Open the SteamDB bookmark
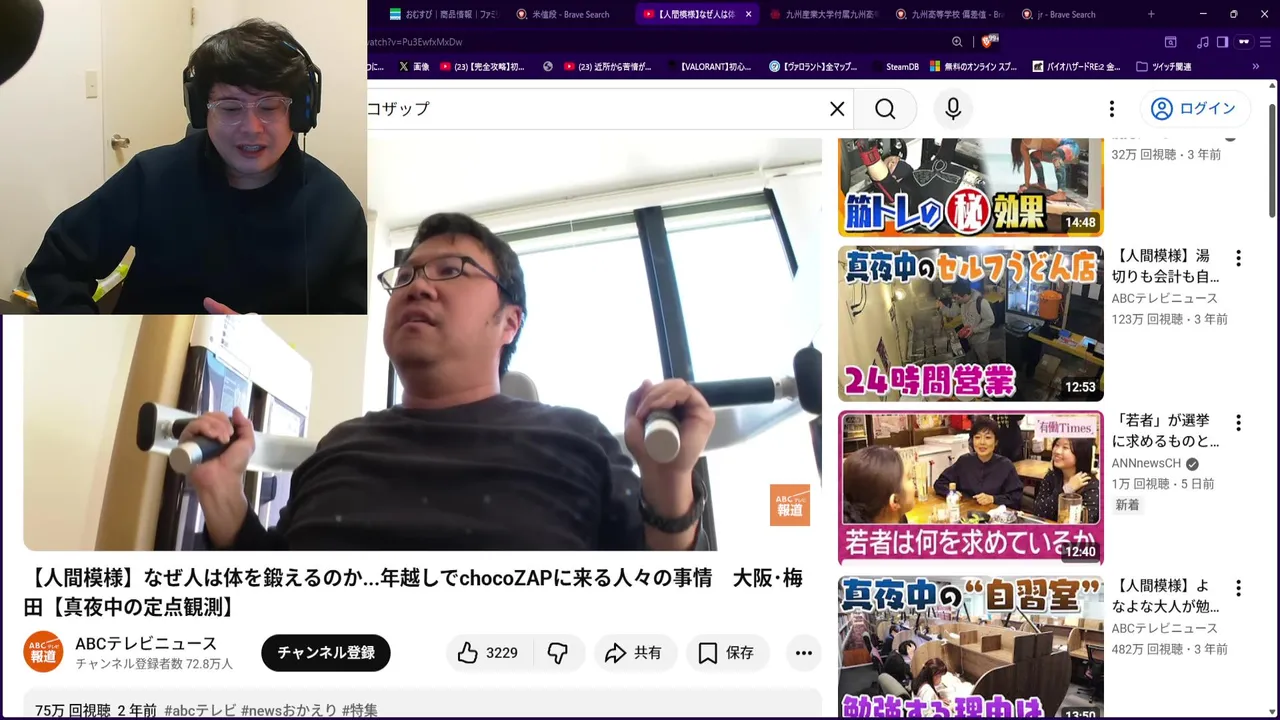Screen dimensions: 1280x720 pos(894,67)
